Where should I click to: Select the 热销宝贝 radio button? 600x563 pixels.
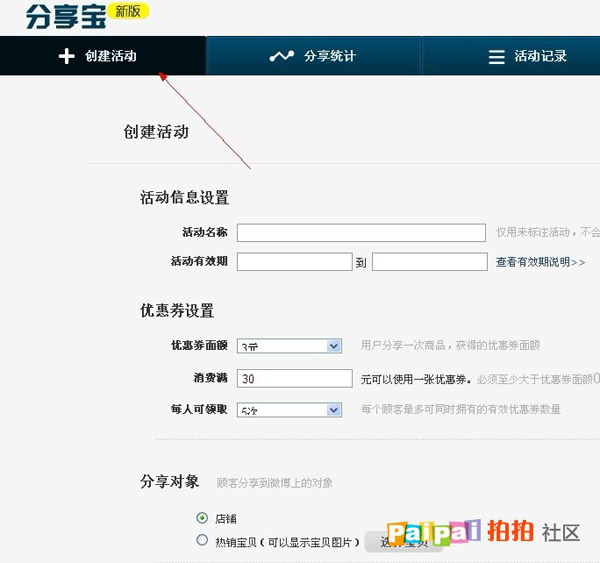point(202,540)
